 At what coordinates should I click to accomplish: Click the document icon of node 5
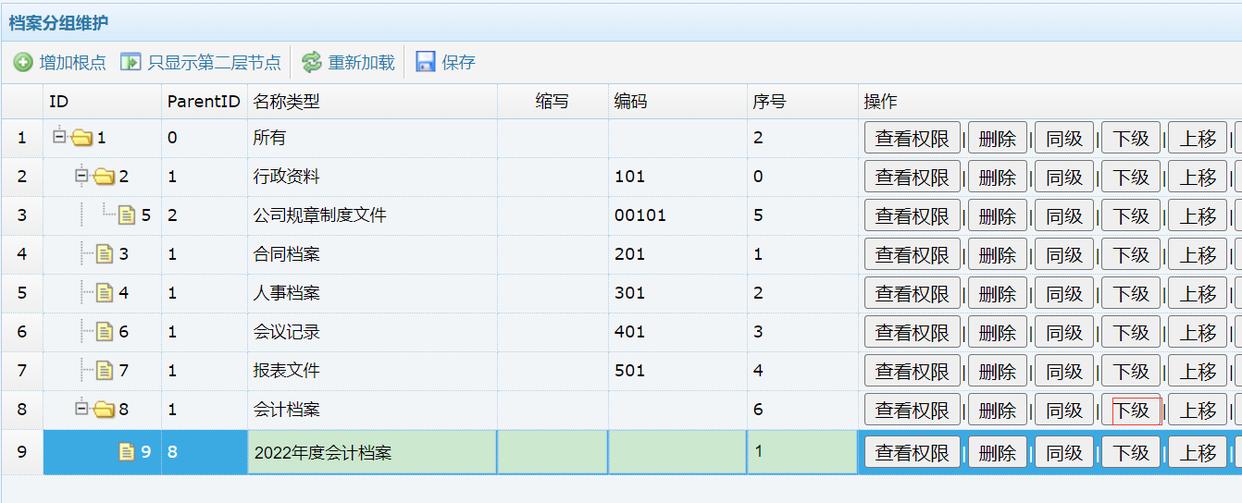127,215
